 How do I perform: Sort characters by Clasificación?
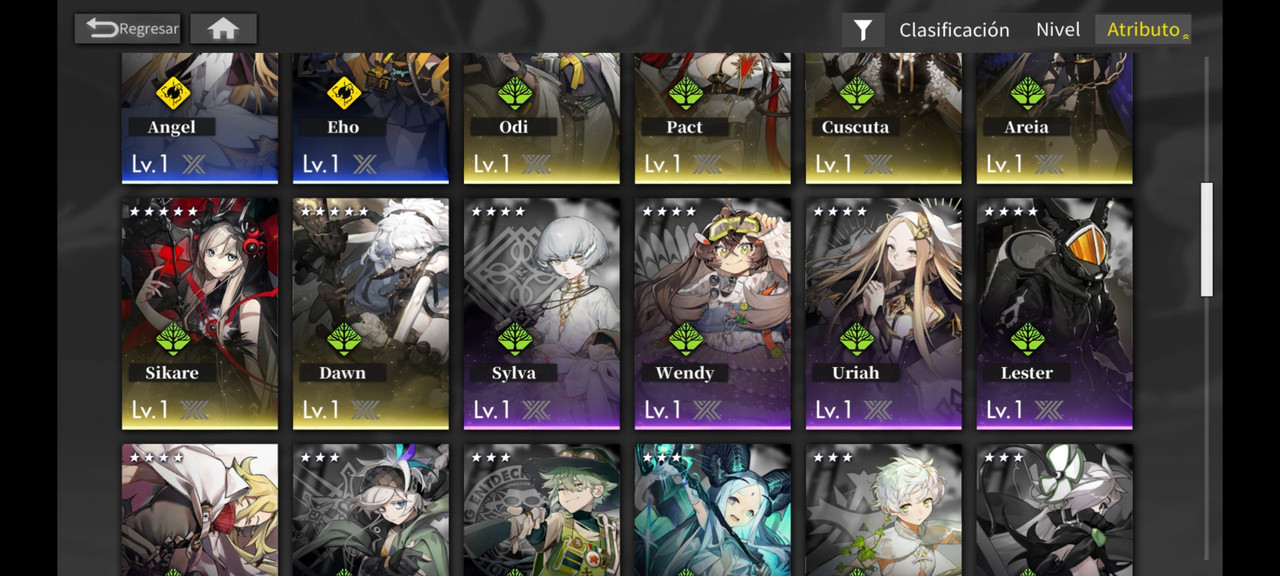pyautogui.click(x=954, y=30)
